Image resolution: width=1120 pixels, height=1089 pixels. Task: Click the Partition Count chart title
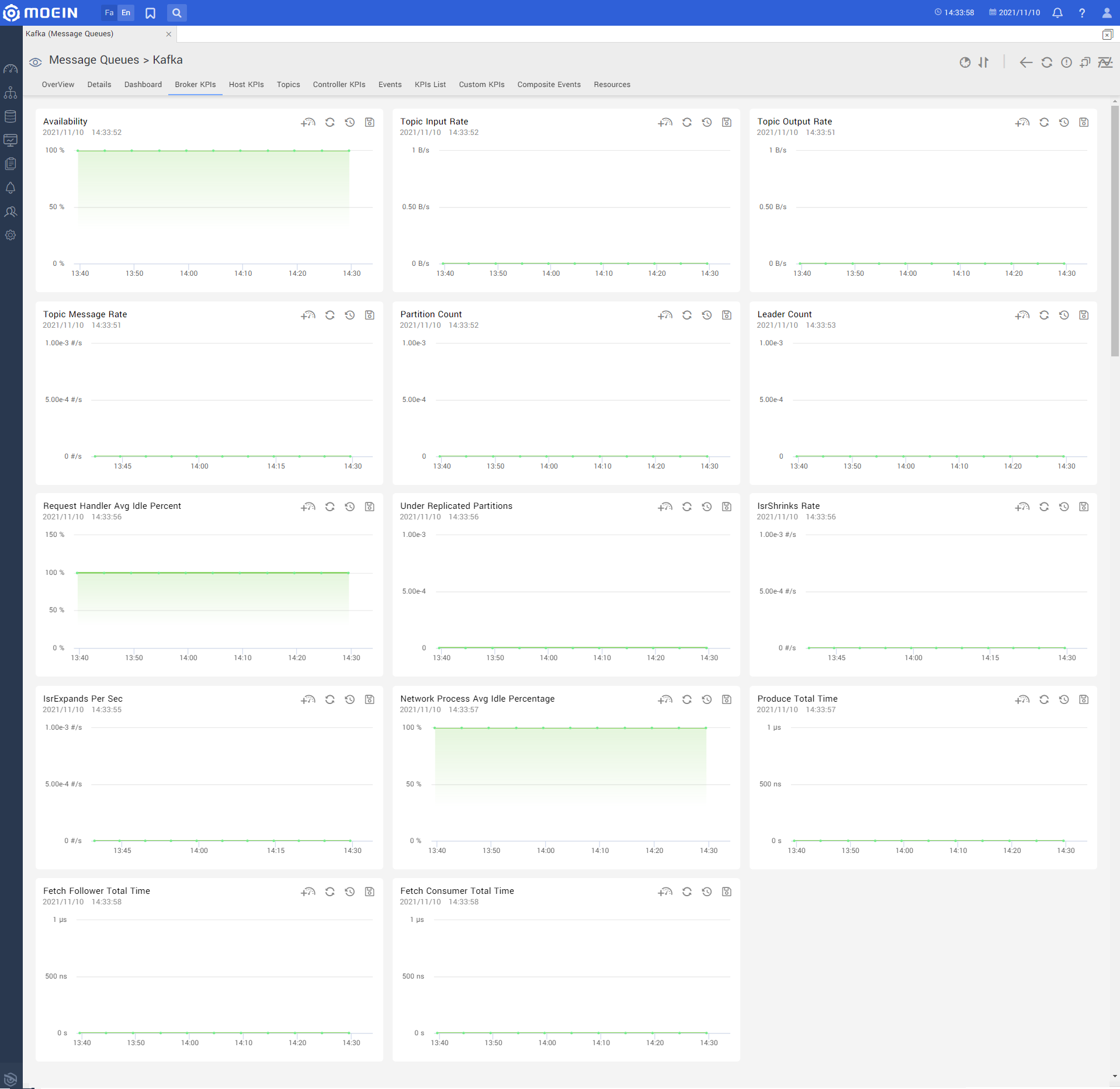431,314
